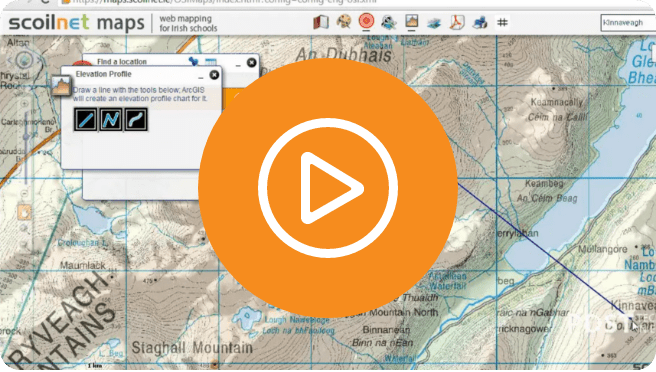Image resolution: width=656 pixels, height=372 pixels.
Task: Open the book icon in the top toolbar
Action: click(x=321, y=22)
